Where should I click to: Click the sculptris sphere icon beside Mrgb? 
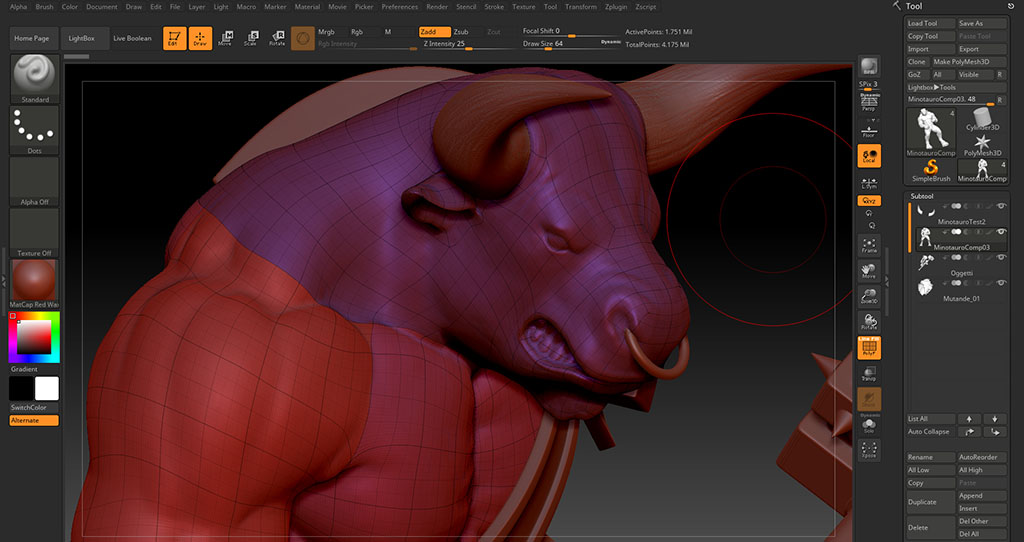tap(302, 39)
